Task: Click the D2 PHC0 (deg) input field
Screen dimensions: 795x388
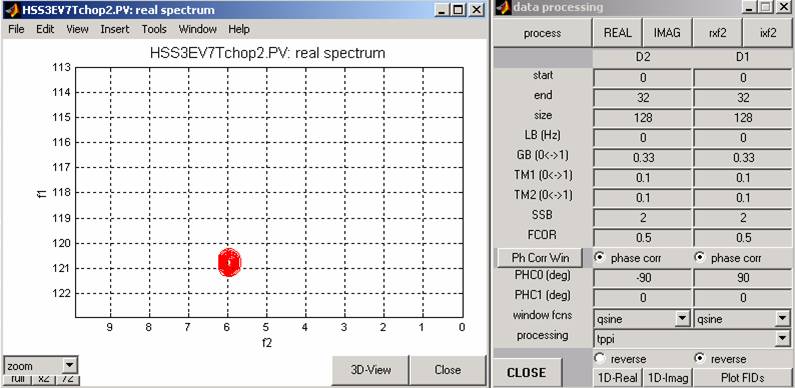Action: tap(642, 278)
